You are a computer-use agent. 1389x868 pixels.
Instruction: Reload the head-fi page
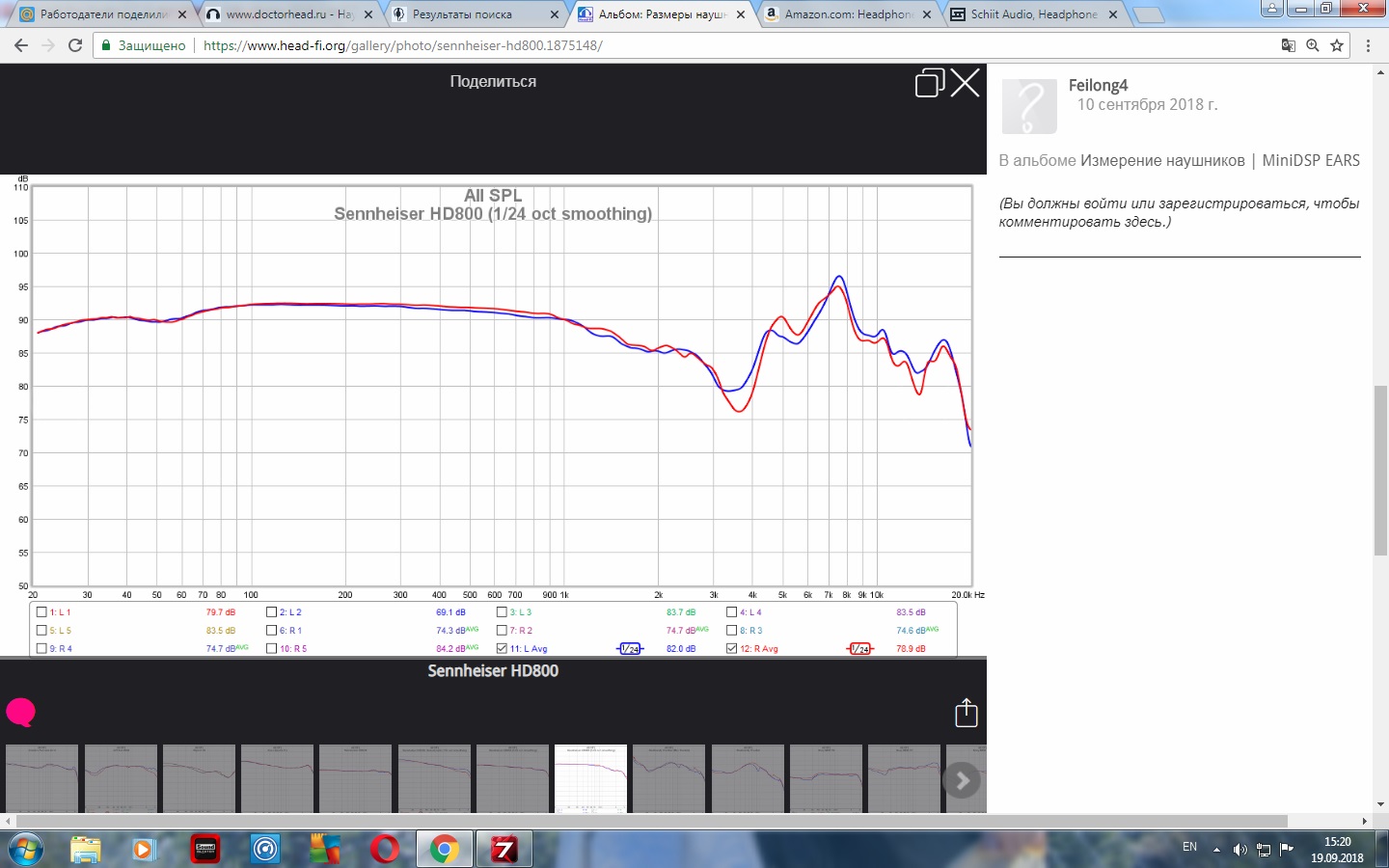pos(75,45)
